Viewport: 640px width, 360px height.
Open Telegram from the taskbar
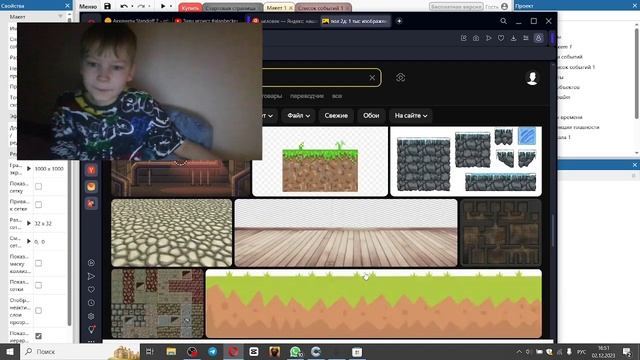[213, 351]
